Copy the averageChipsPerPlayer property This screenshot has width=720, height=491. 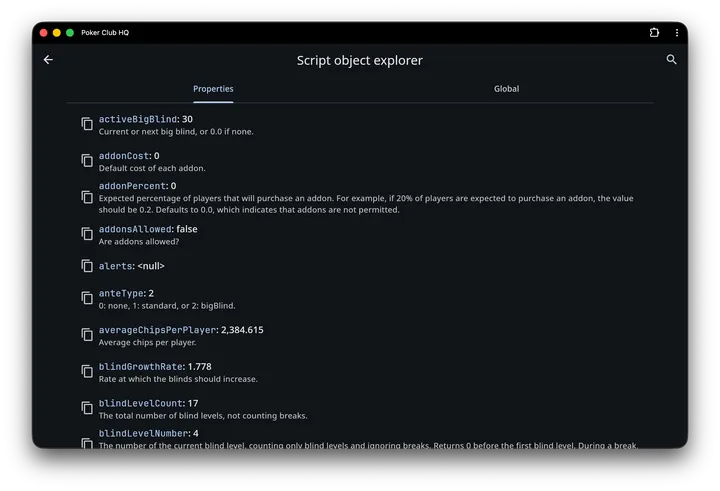click(x=87, y=335)
